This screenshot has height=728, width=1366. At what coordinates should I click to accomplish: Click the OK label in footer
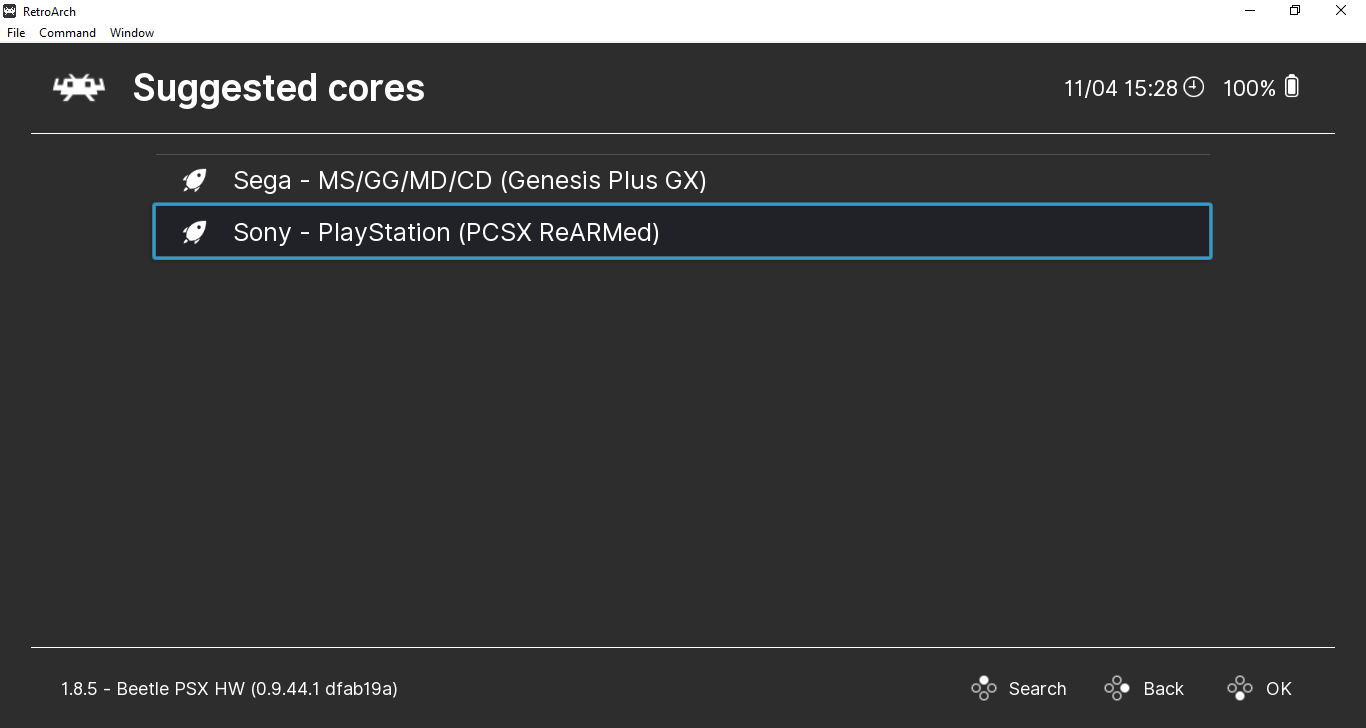click(x=1278, y=689)
